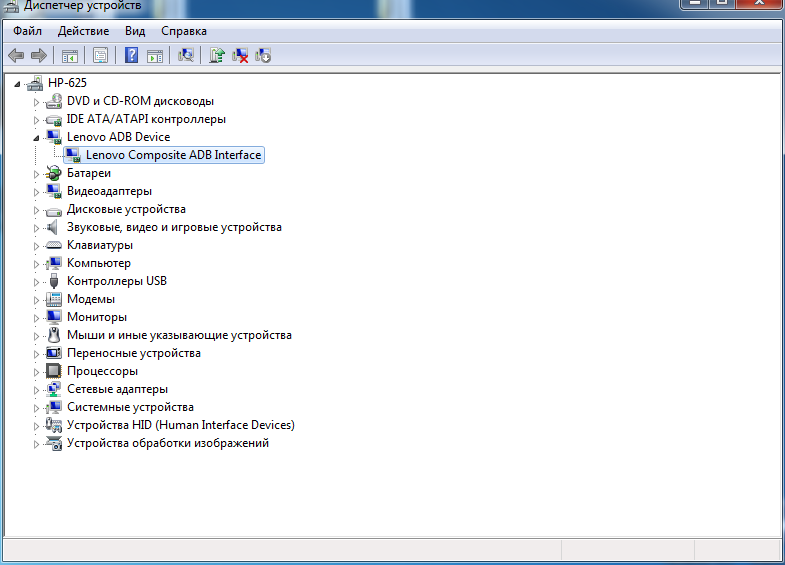Expand the Видеоадаптеры category

[x=37, y=191]
